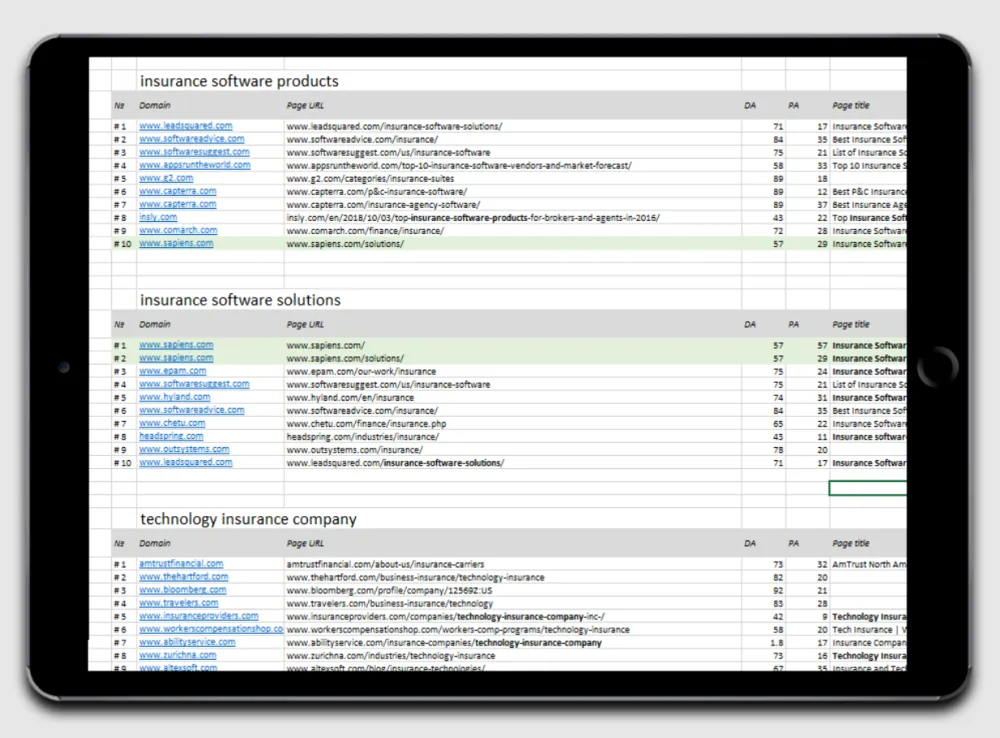1000x738 pixels.
Task: Open the headspring.com domain link
Action: pos(171,436)
